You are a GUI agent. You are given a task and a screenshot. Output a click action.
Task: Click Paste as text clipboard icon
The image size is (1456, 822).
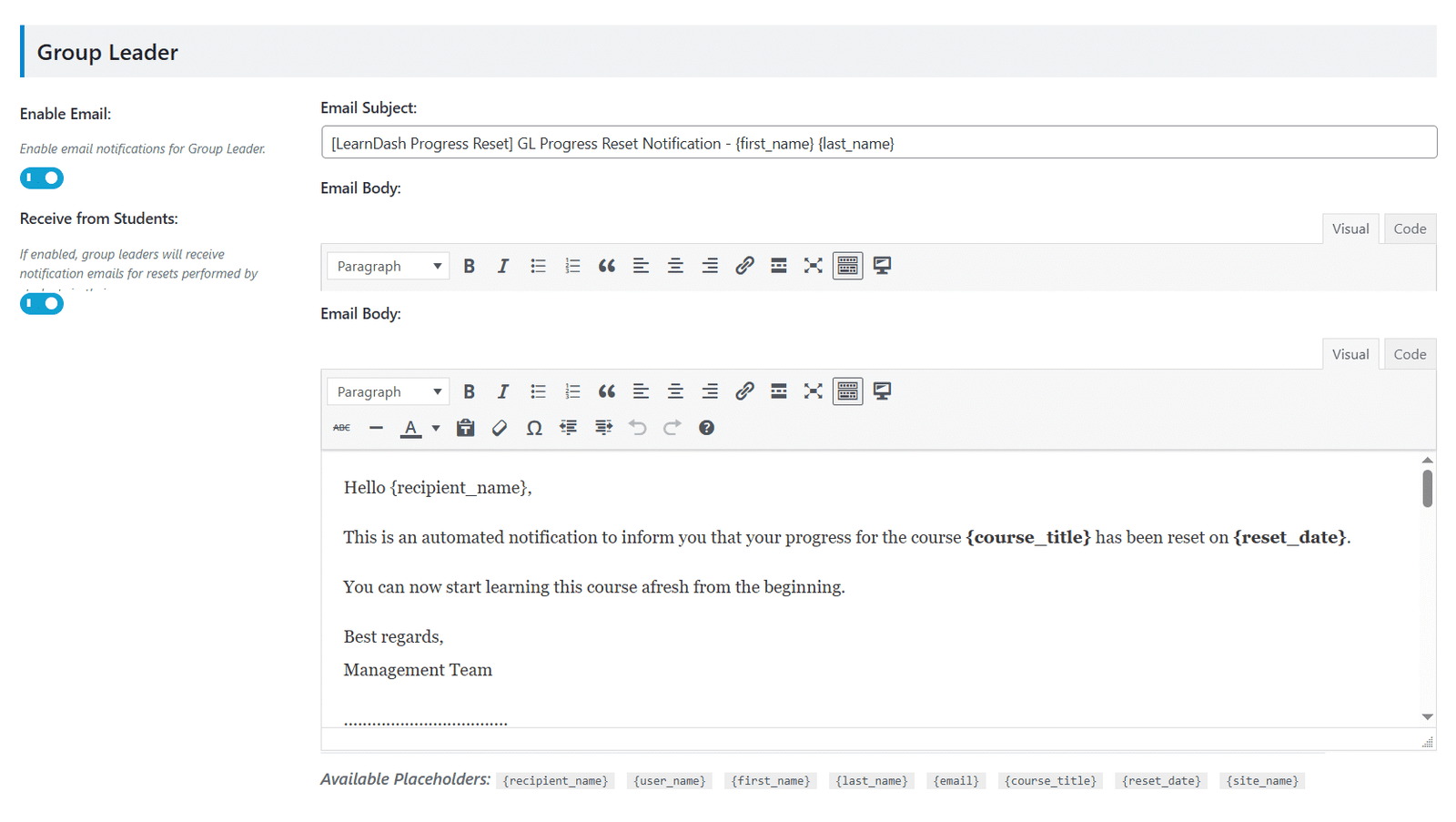(x=465, y=428)
